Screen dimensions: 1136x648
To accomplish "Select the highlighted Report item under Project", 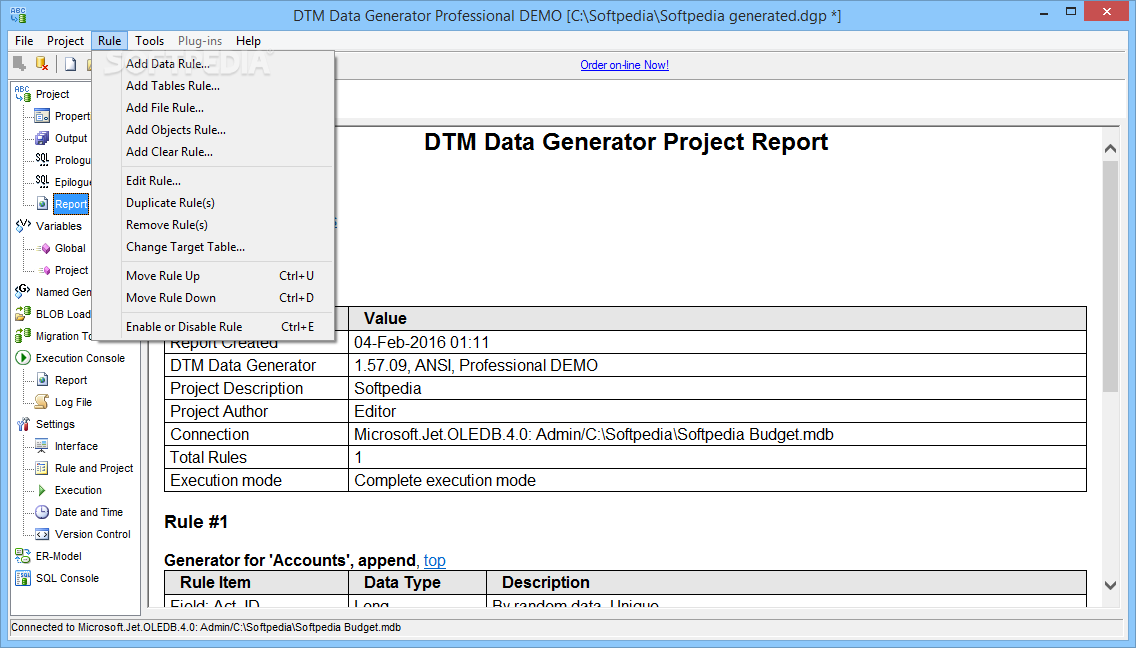I will coord(71,204).
